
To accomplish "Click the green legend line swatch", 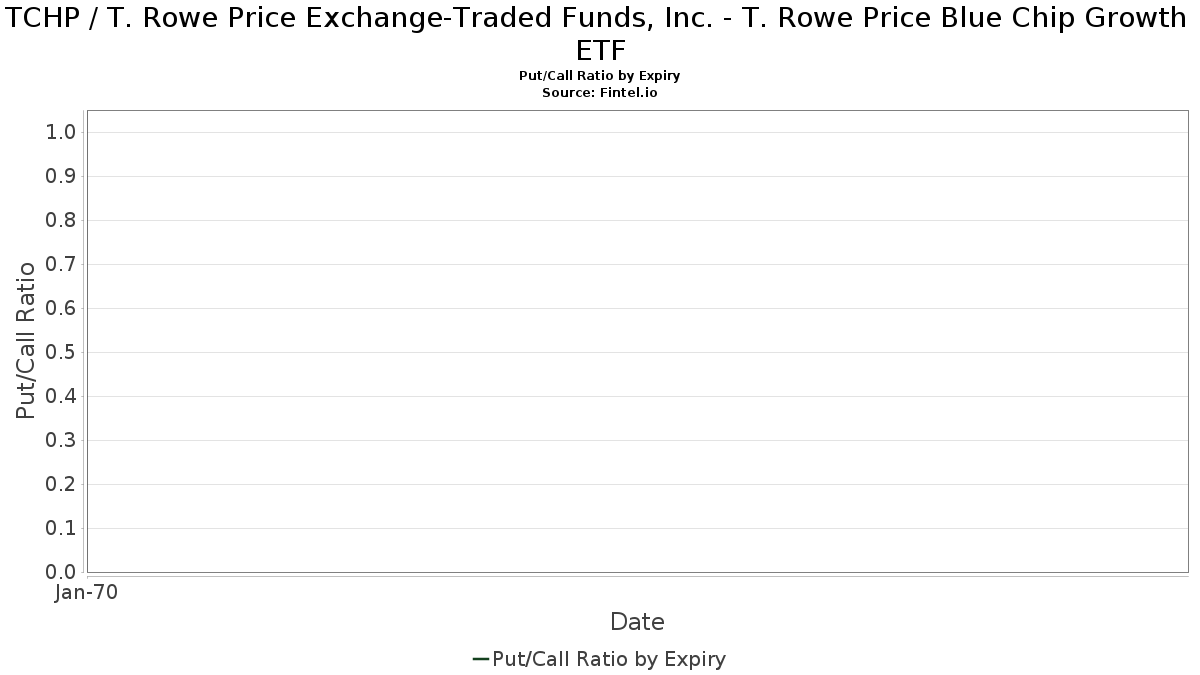I will point(480,659).
